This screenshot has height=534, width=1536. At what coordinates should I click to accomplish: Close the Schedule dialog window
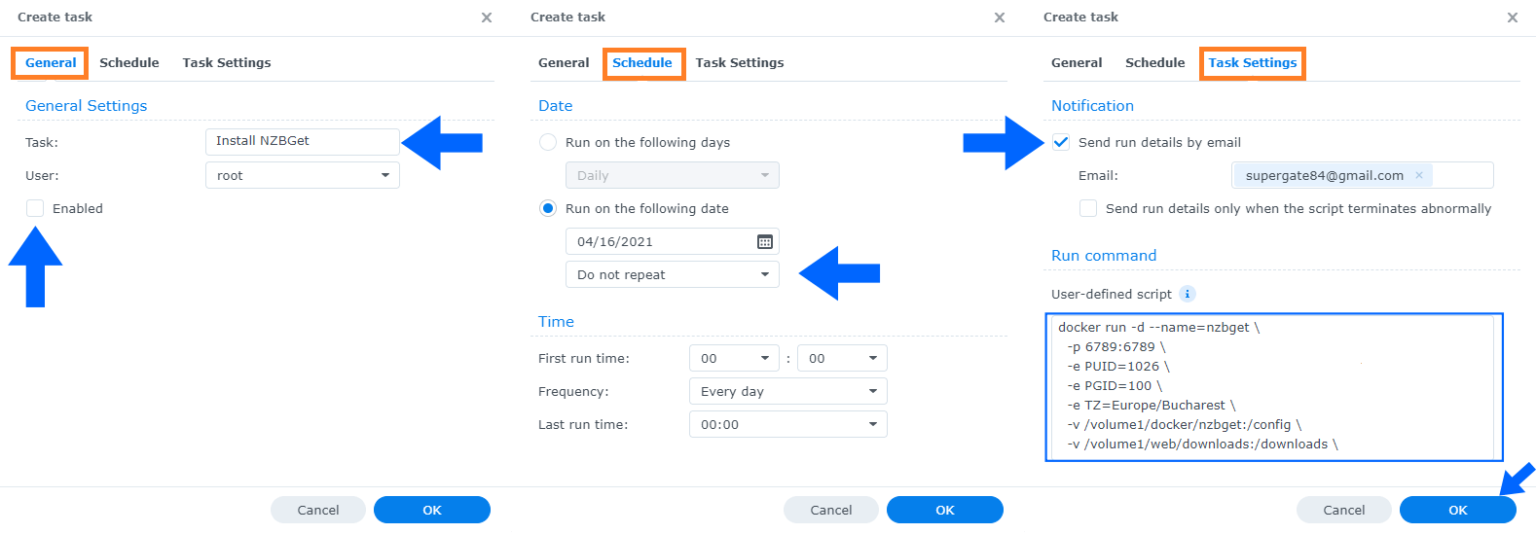pos(999,17)
